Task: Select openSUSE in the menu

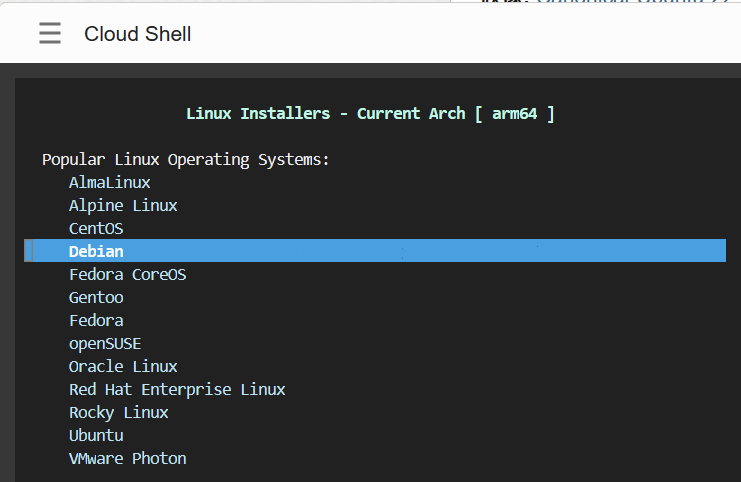Action: [105, 343]
